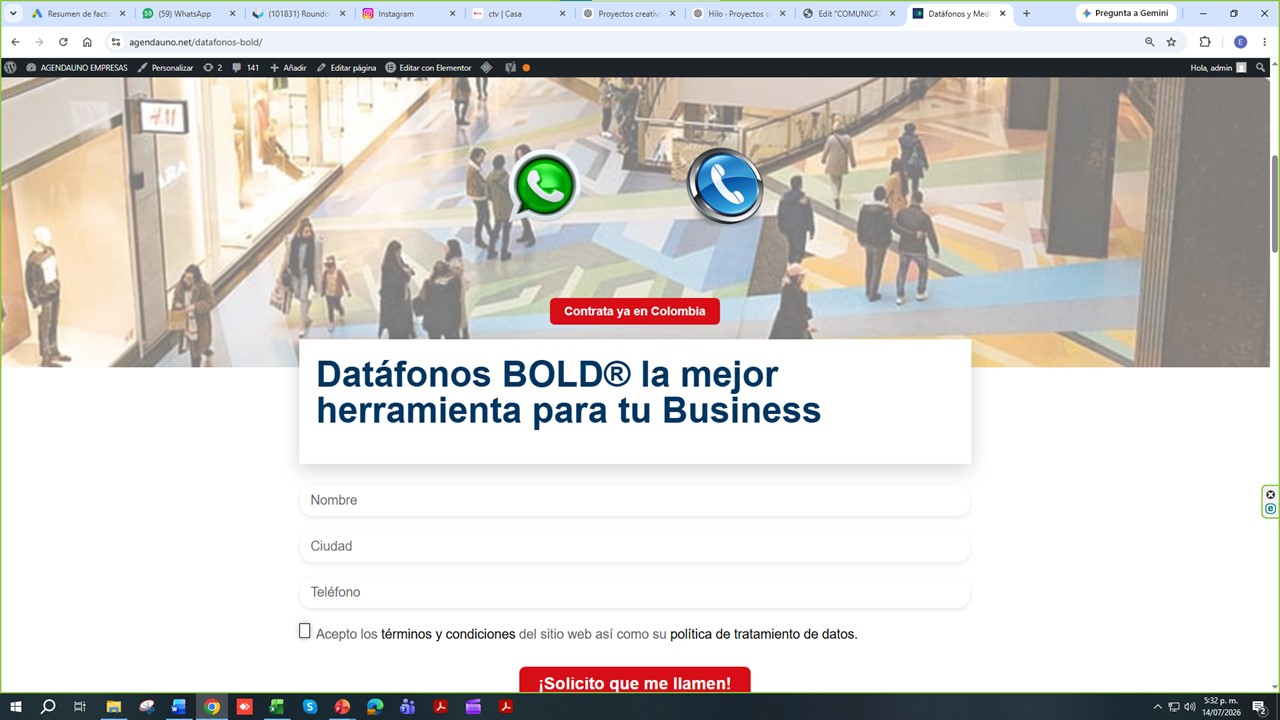This screenshot has width=1280, height=720.
Task: Open the Chrome profile avatar
Action: (1240, 42)
